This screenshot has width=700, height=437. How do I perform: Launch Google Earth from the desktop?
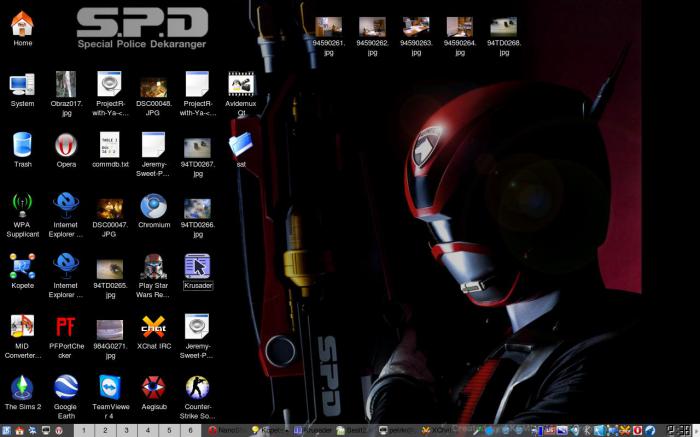66,397
